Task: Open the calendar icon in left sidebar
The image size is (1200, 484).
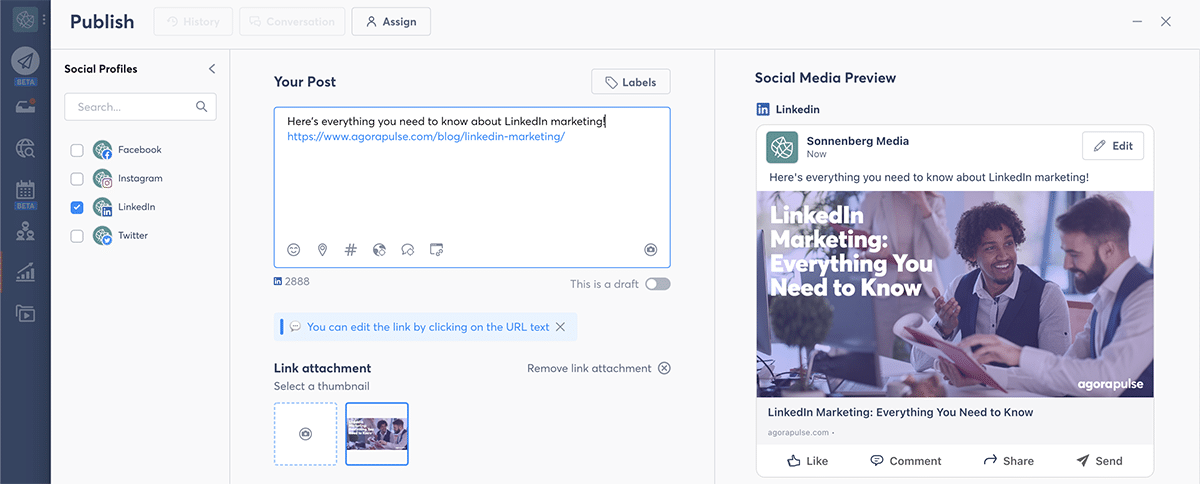Action: (x=25, y=190)
